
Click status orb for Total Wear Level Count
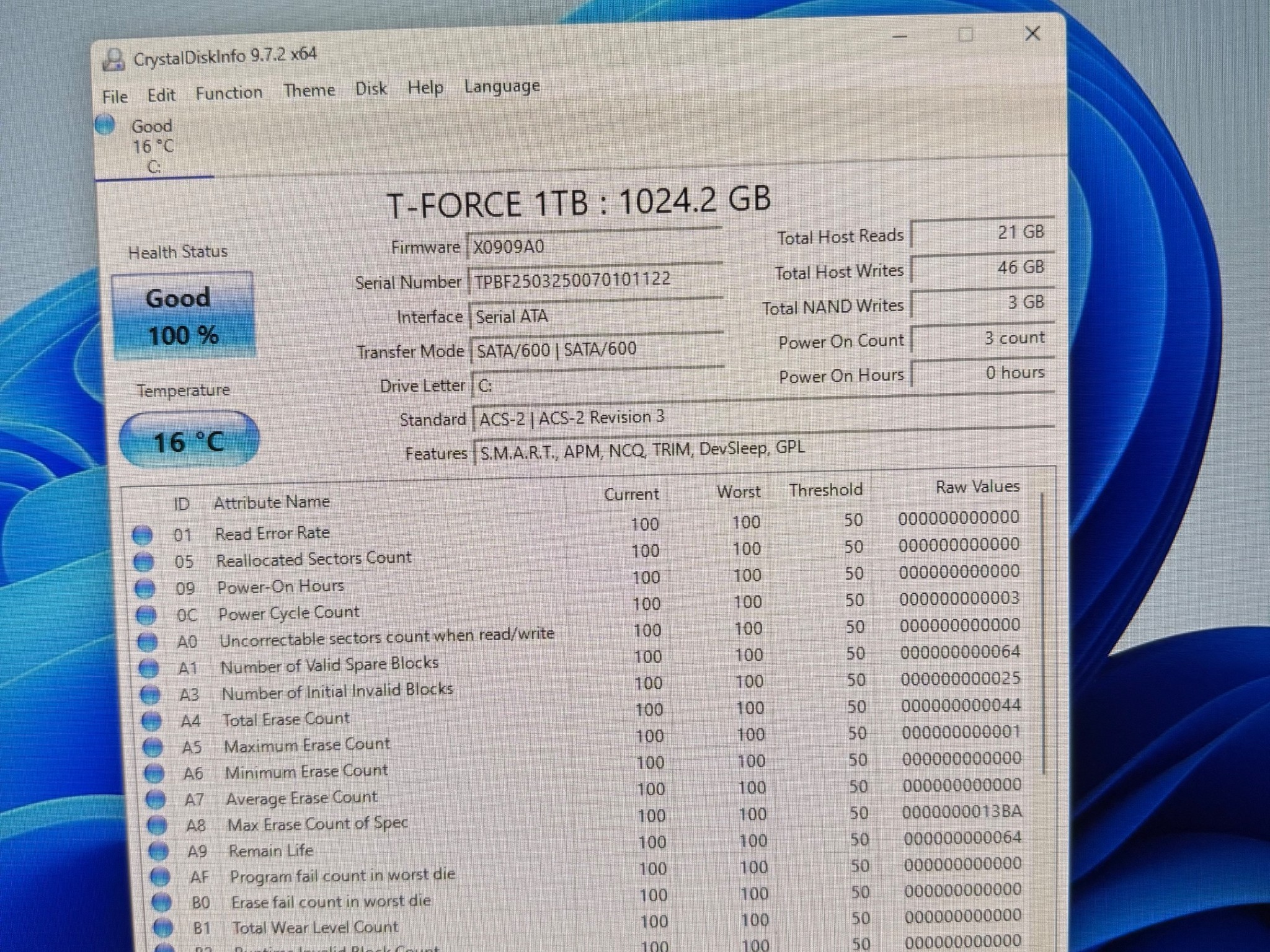(x=162, y=928)
